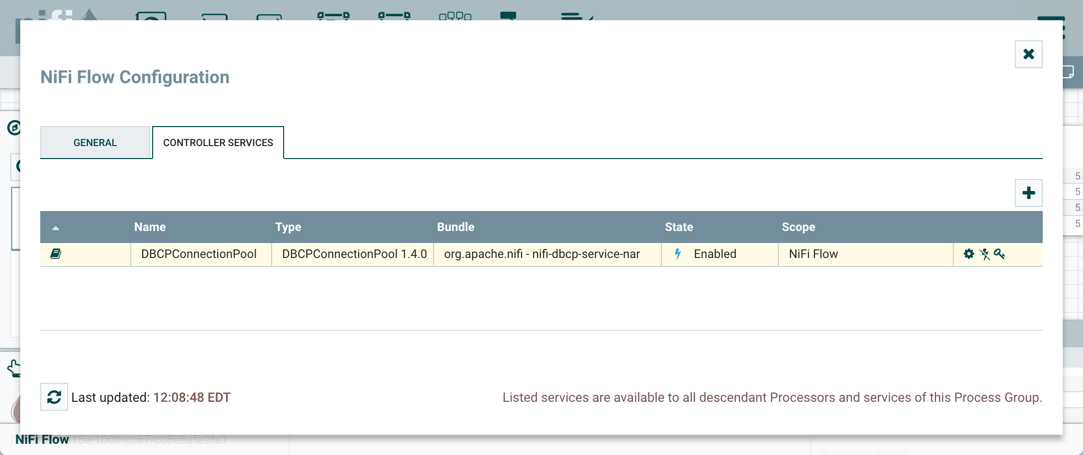Image resolution: width=1083 pixels, height=455 pixels.
Task: Toggle sort arrow in first column header
Action: 56,228
